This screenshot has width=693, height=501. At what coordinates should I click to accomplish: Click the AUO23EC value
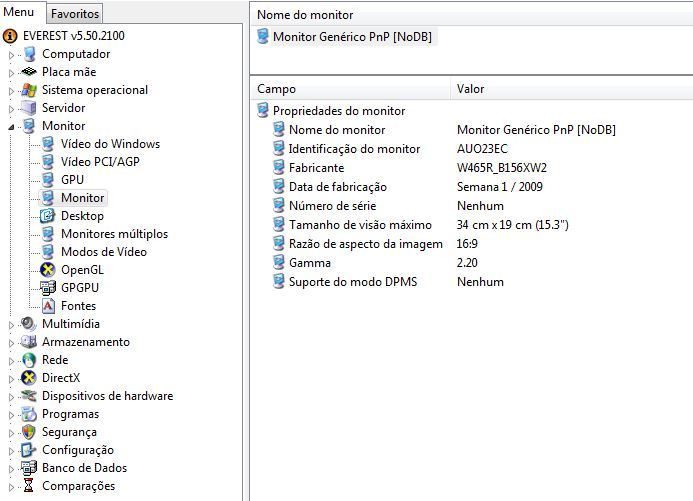click(x=482, y=149)
